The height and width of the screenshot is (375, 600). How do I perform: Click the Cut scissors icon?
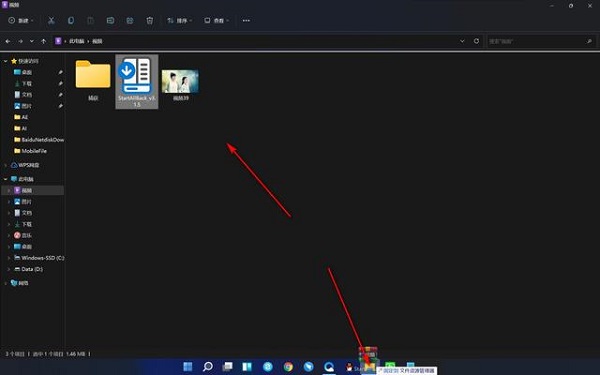51,20
